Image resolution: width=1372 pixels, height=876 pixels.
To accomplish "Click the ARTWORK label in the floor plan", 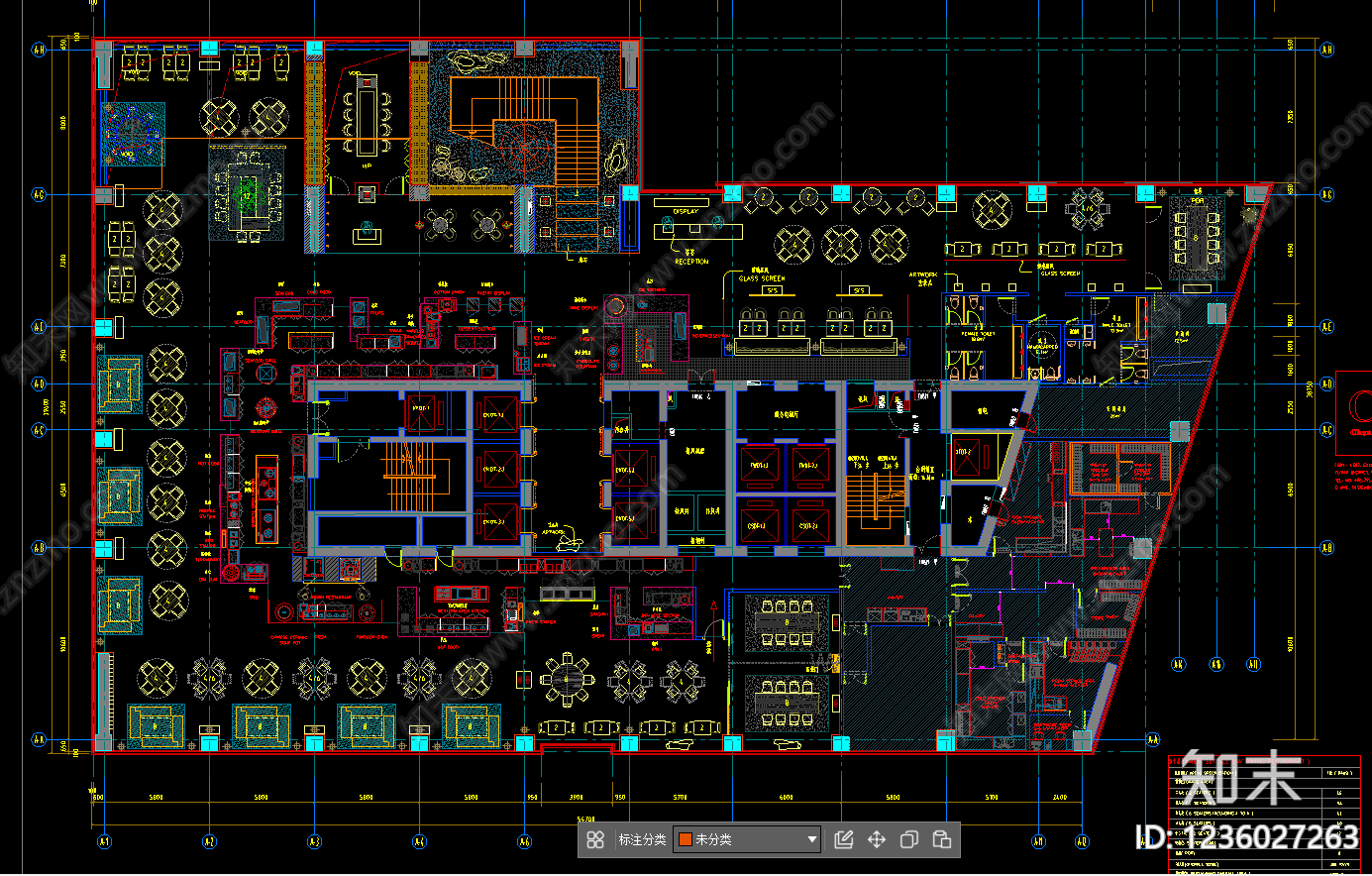I will (x=922, y=274).
